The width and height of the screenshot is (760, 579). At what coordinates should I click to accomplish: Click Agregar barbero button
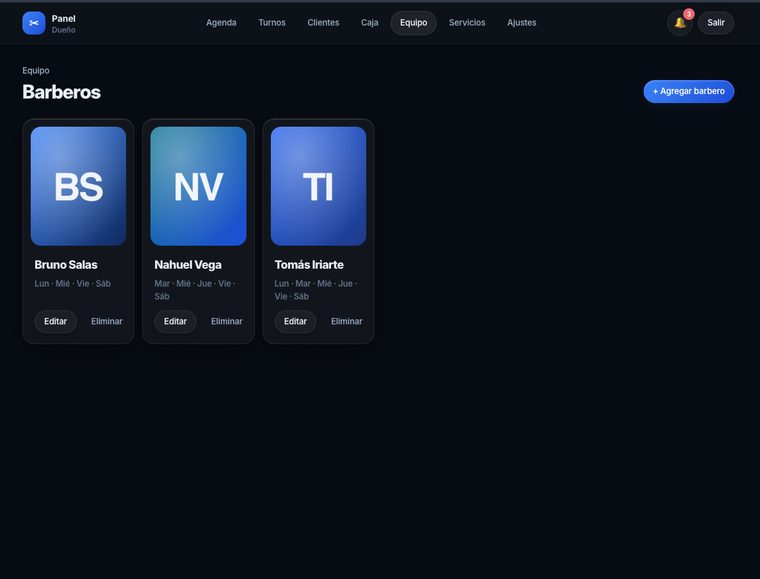pyautogui.click(x=688, y=91)
